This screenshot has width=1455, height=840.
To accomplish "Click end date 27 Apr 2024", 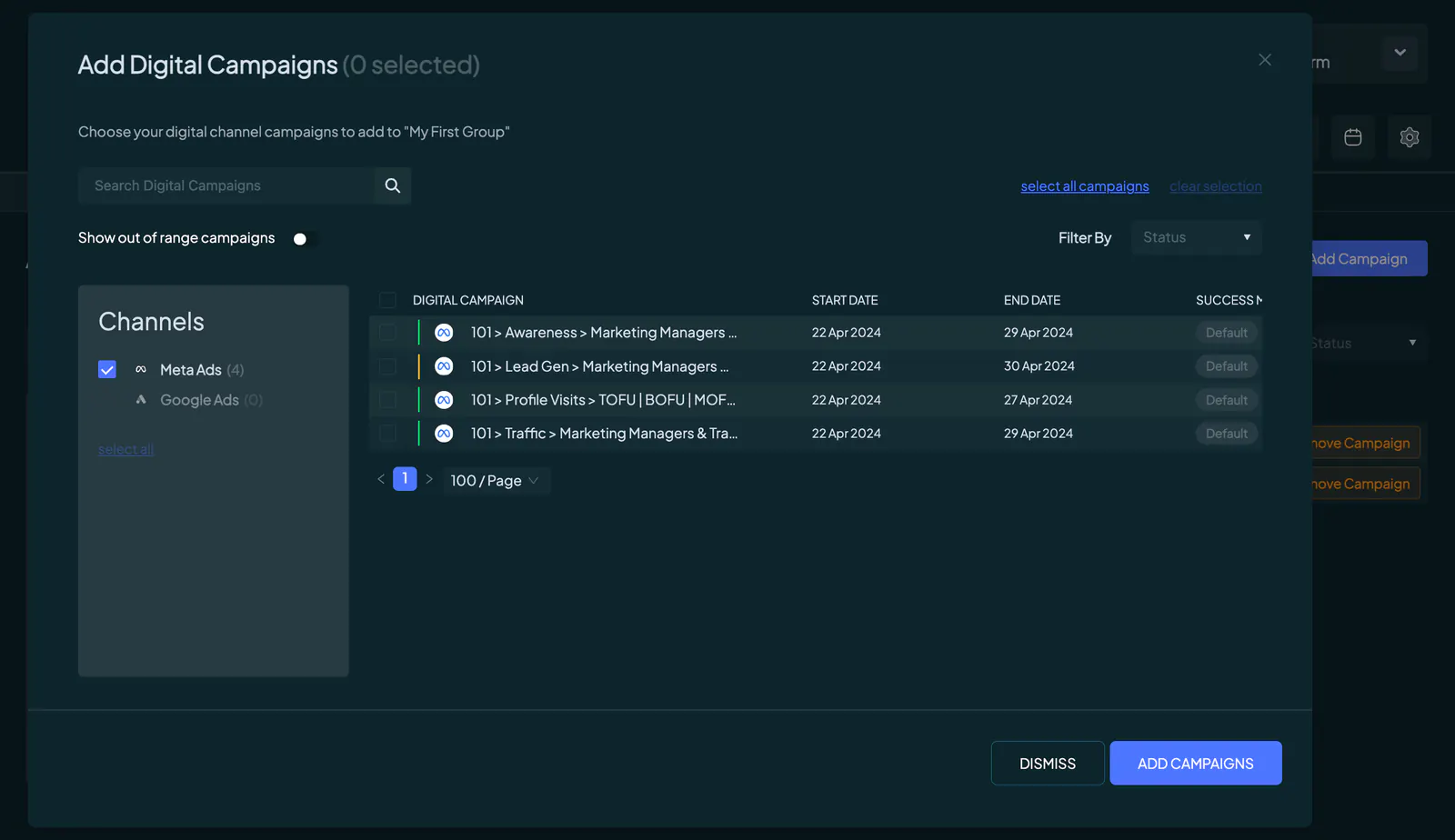I will (1038, 400).
